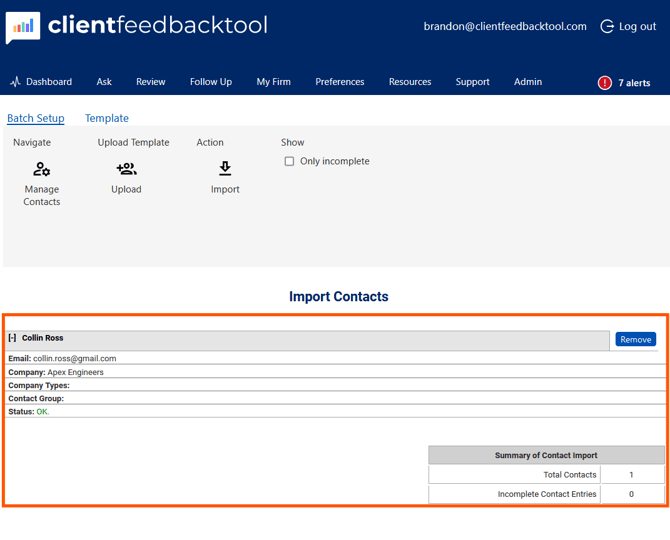Screen dimensions: 670x540
Task: Click the Contact Group field label
Action: (x=36, y=399)
